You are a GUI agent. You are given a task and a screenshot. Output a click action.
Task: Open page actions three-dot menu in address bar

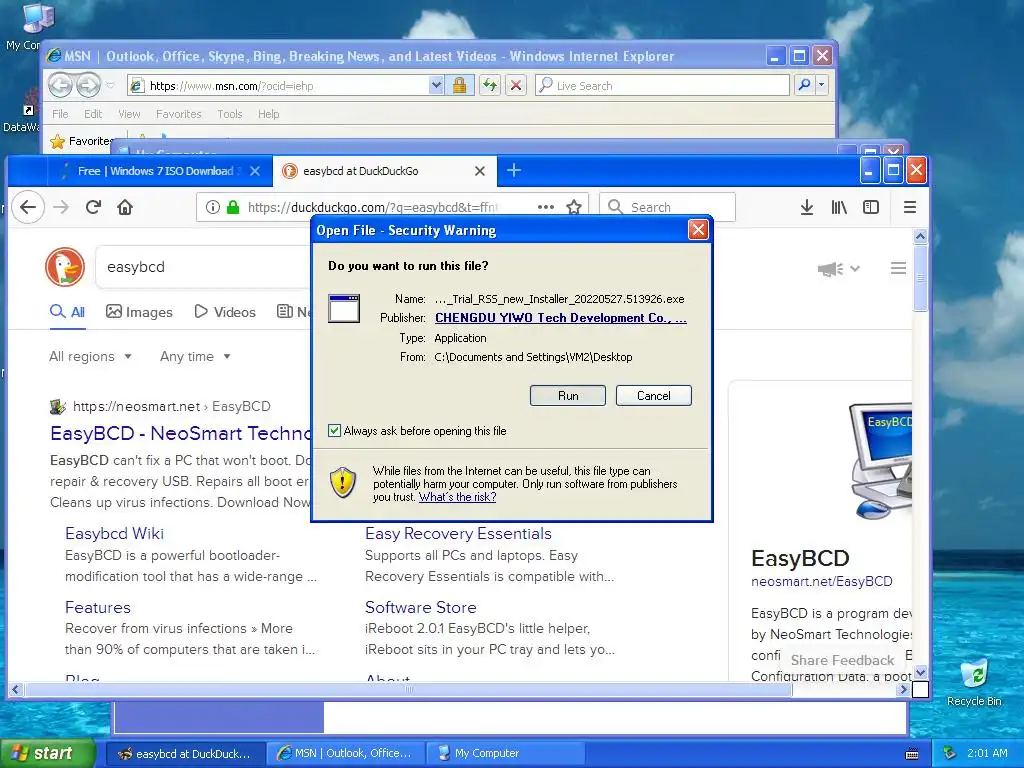546,207
